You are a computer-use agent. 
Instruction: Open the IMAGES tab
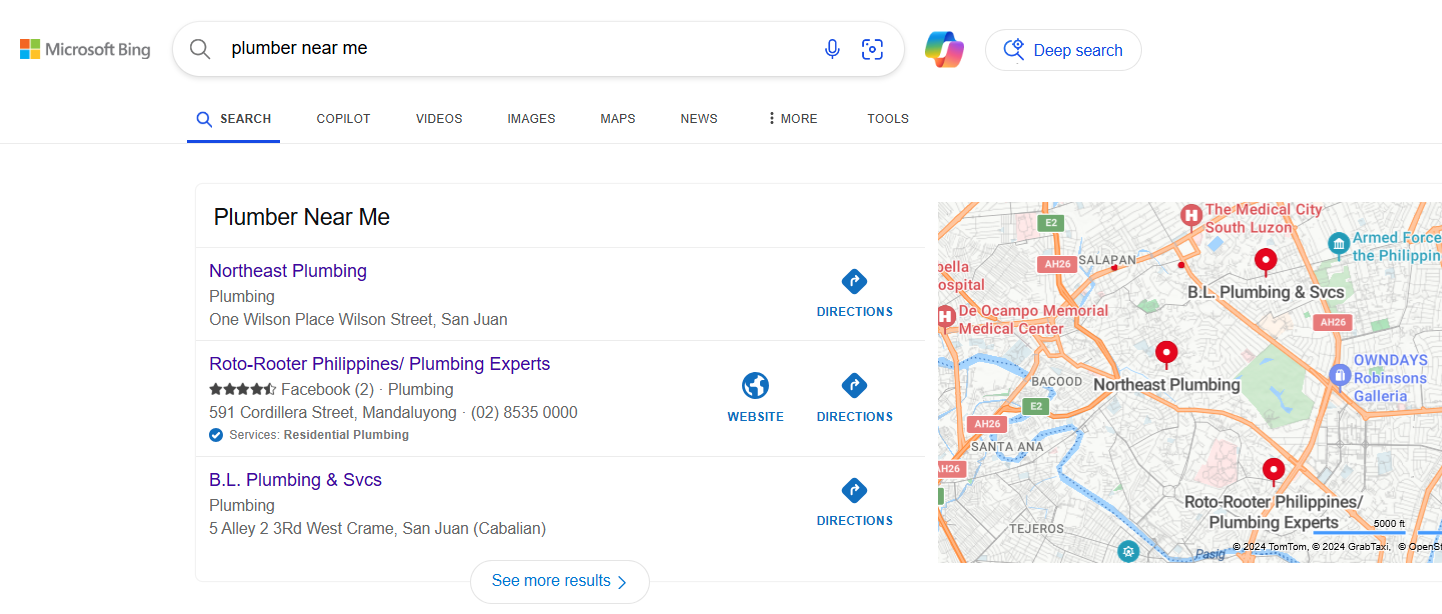(531, 119)
